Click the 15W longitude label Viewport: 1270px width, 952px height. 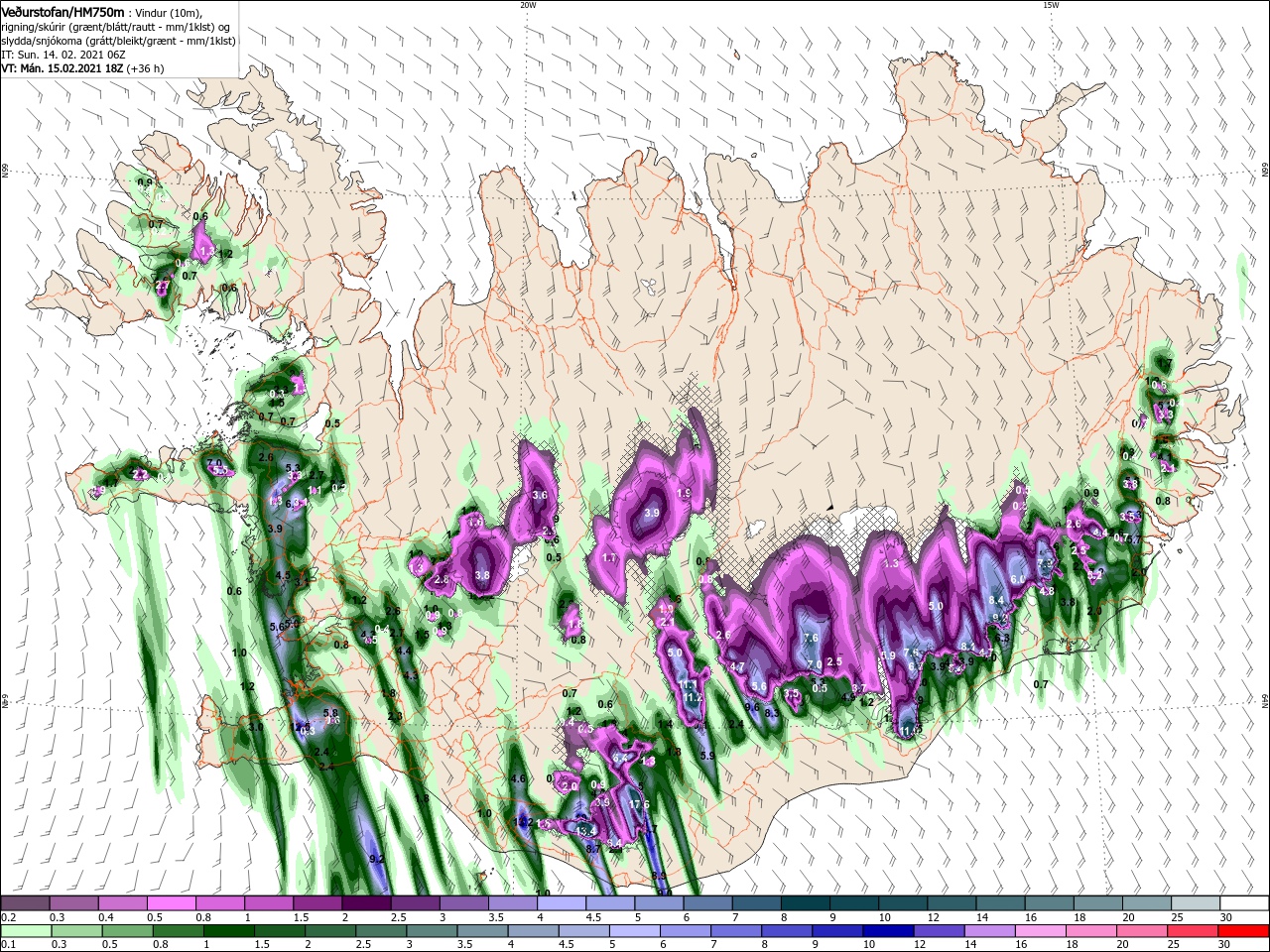1050,5
